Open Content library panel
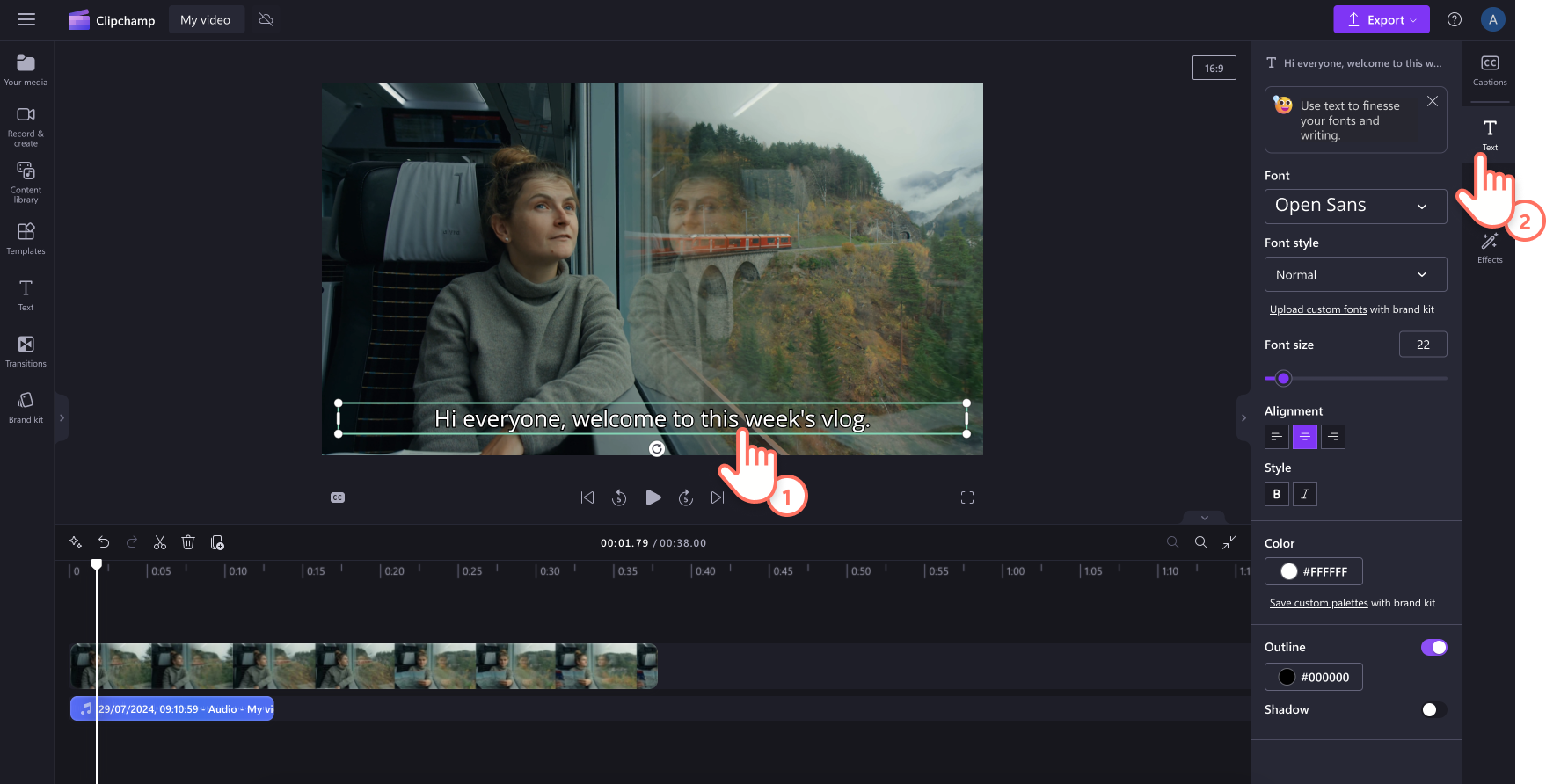This screenshot has width=1546, height=784. click(26, 182)
